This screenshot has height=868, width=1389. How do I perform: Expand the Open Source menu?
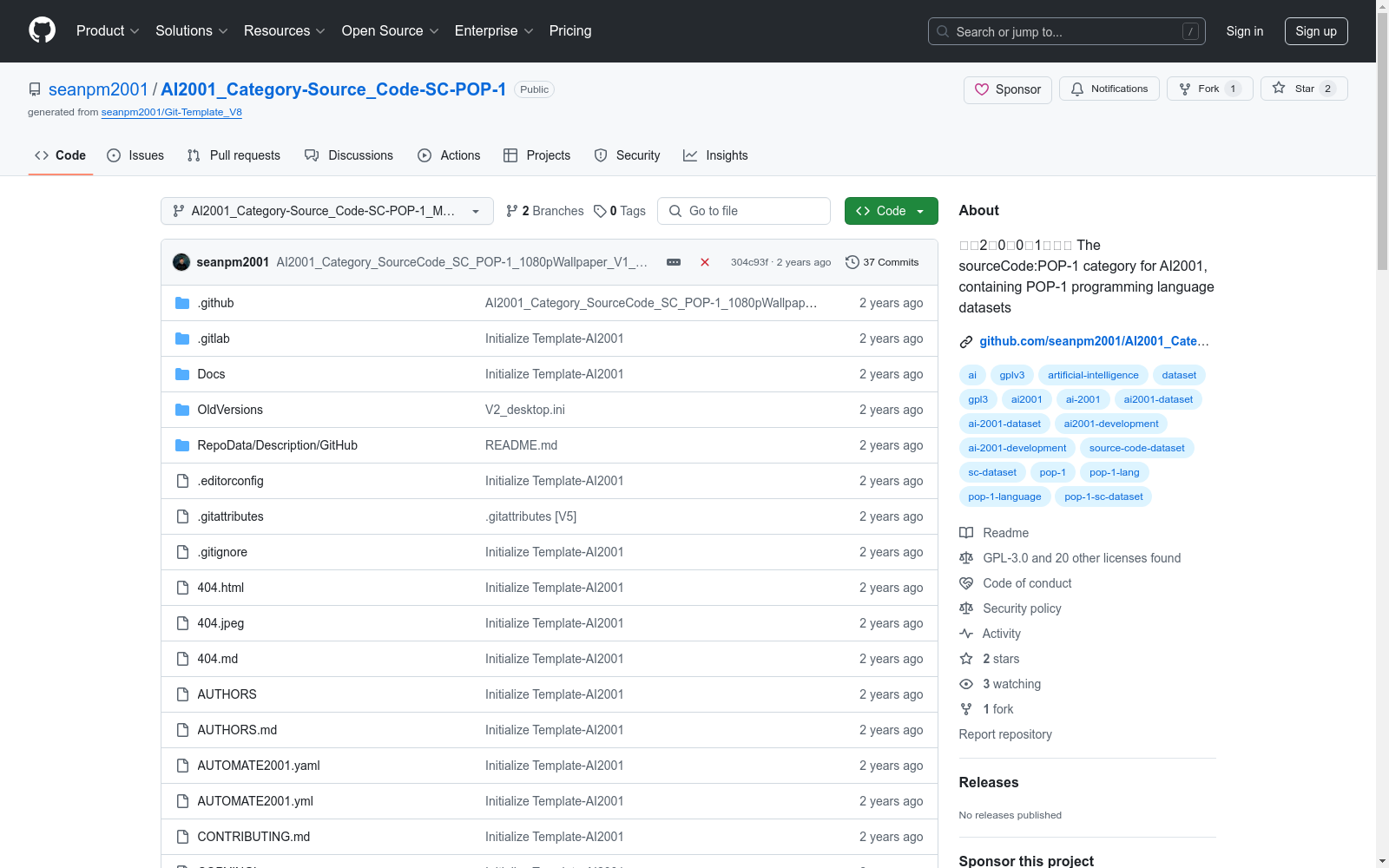391,30
